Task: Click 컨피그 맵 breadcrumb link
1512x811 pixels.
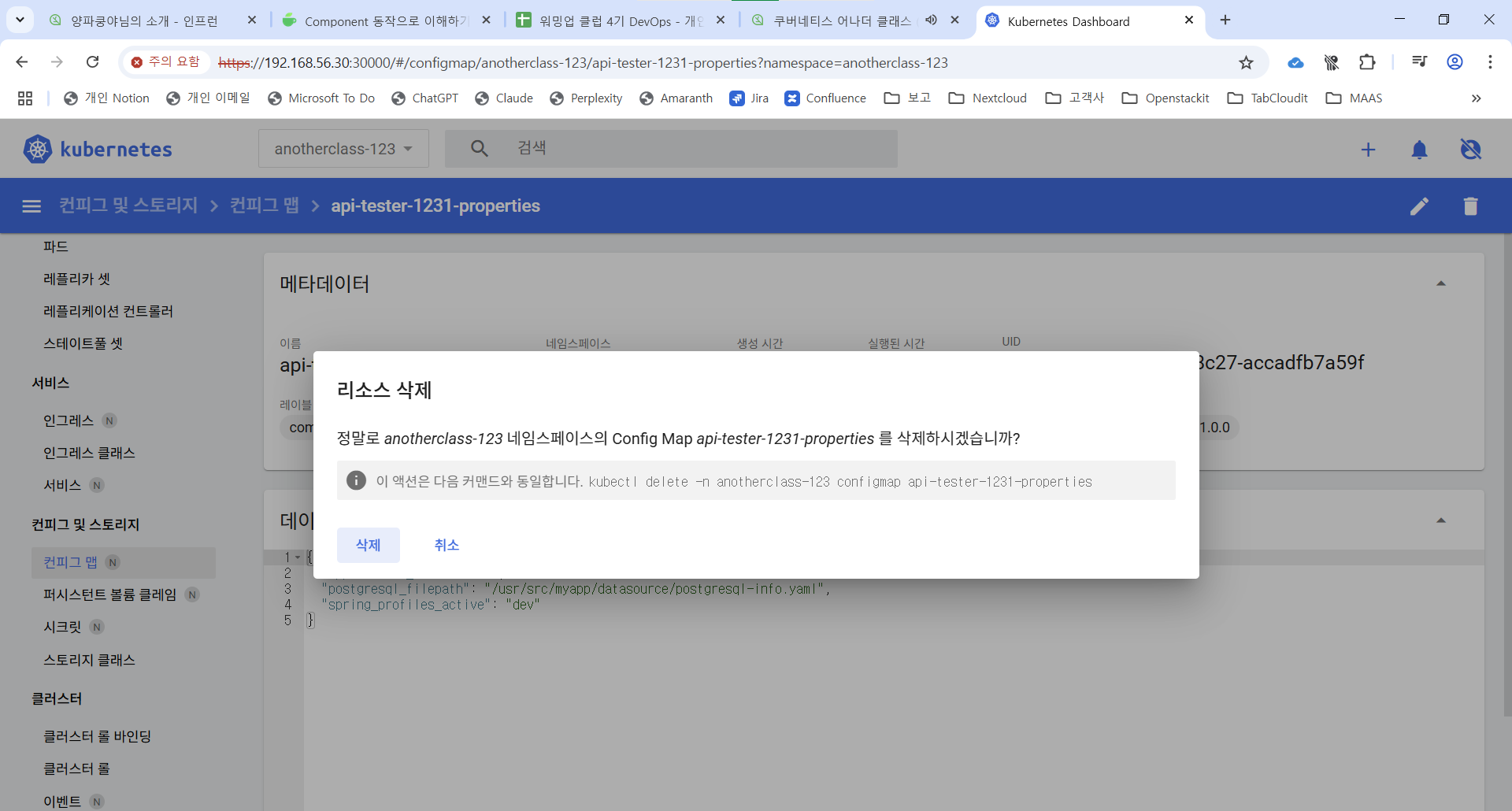Action: (x=265, y=206)
